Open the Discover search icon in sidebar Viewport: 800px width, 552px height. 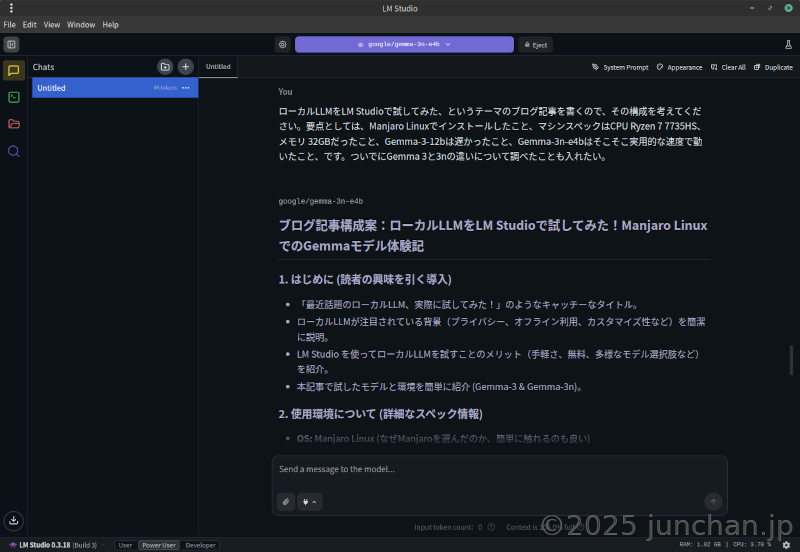(14, 151)
